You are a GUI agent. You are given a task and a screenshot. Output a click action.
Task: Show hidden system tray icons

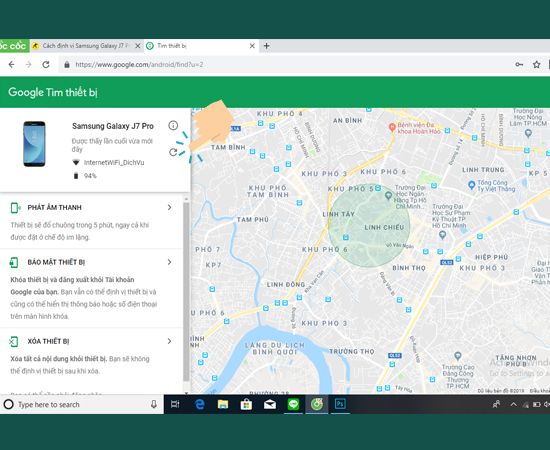coord(514,404)
